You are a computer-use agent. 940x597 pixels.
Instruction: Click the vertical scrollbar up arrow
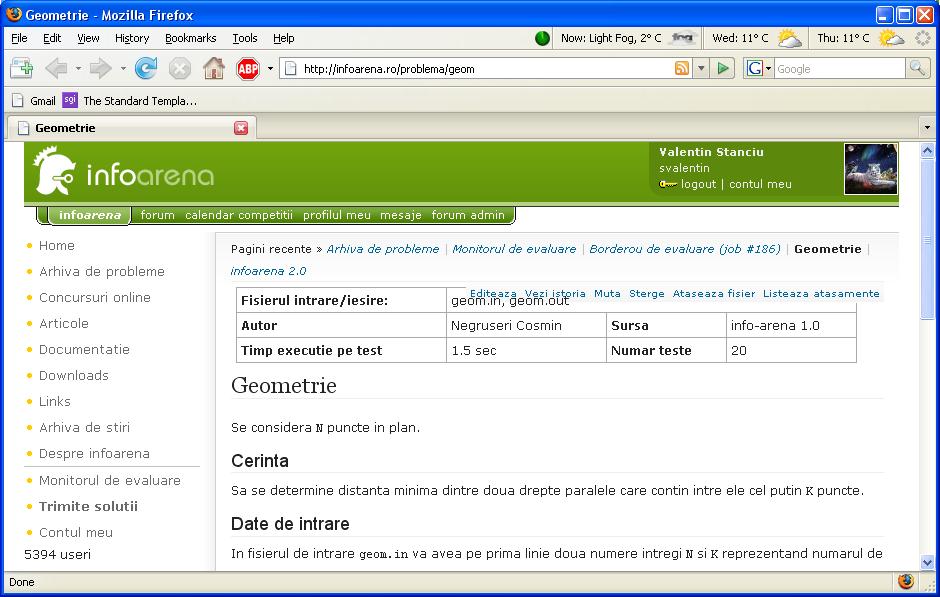927,150
